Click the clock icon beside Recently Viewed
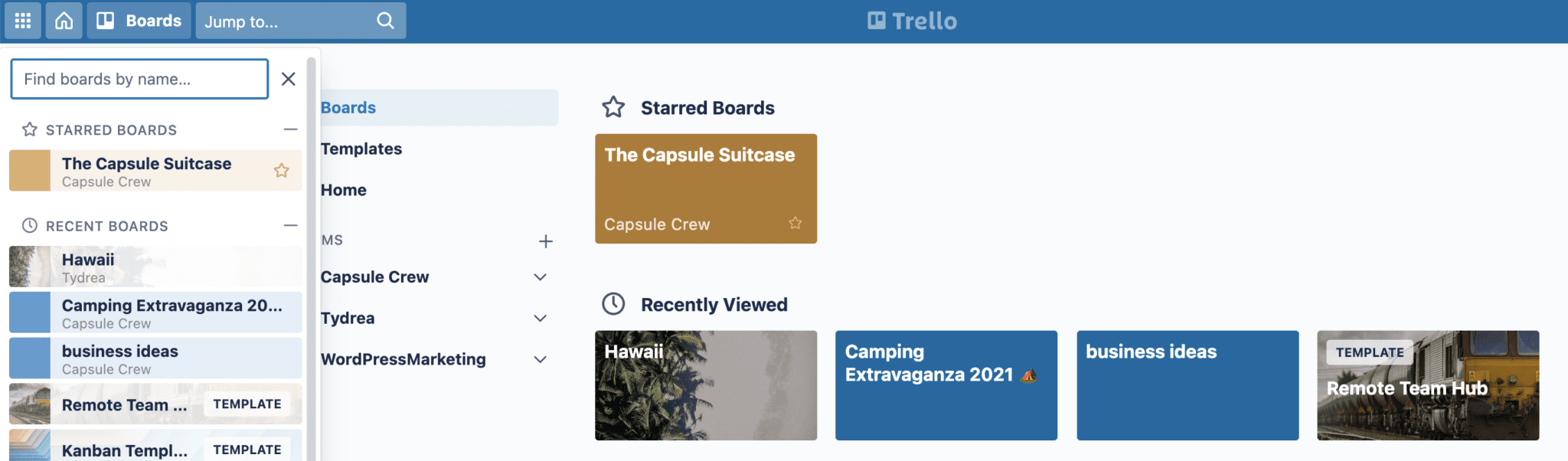Viewport: 1568px width, 461px height. tap(613, 304)
